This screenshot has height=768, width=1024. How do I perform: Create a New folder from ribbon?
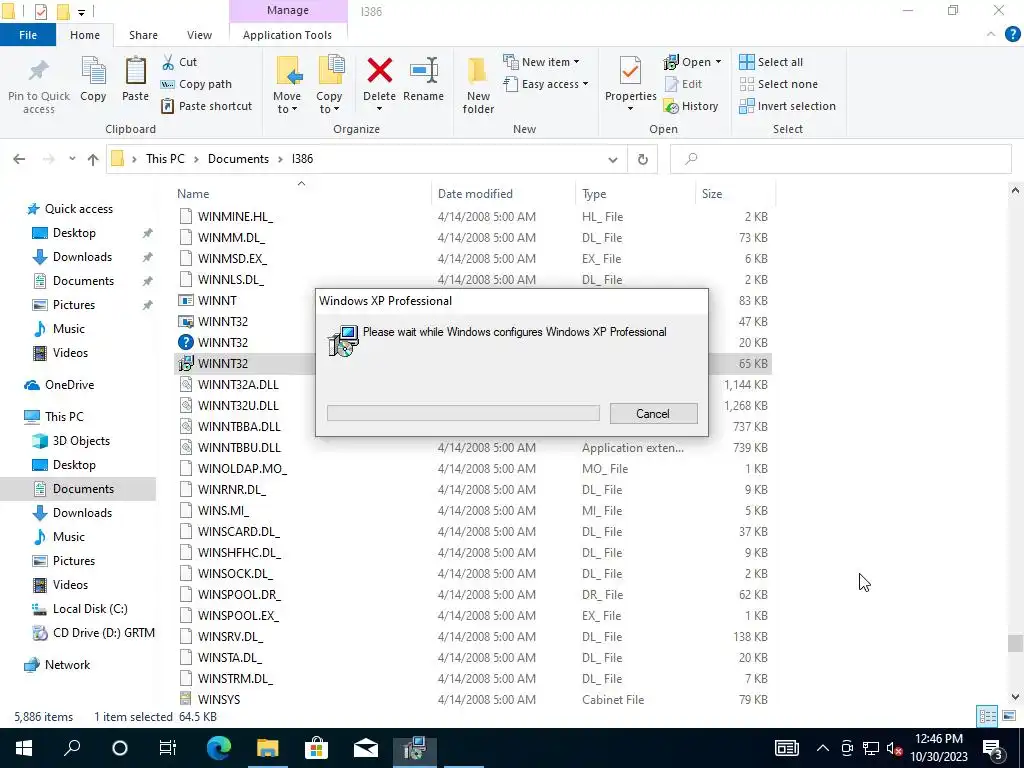(478, 85)
